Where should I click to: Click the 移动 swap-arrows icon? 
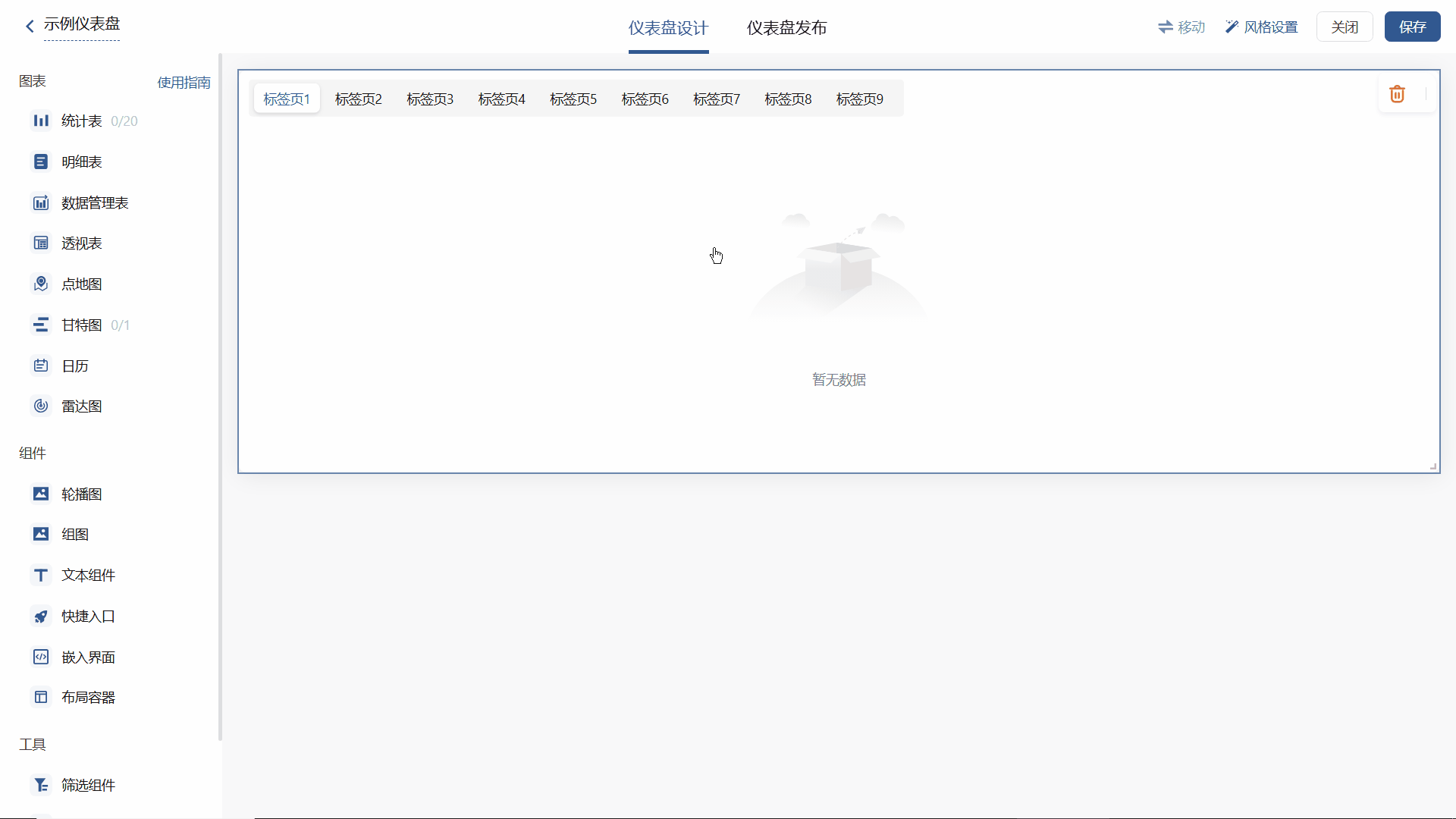coord(1166,27)
